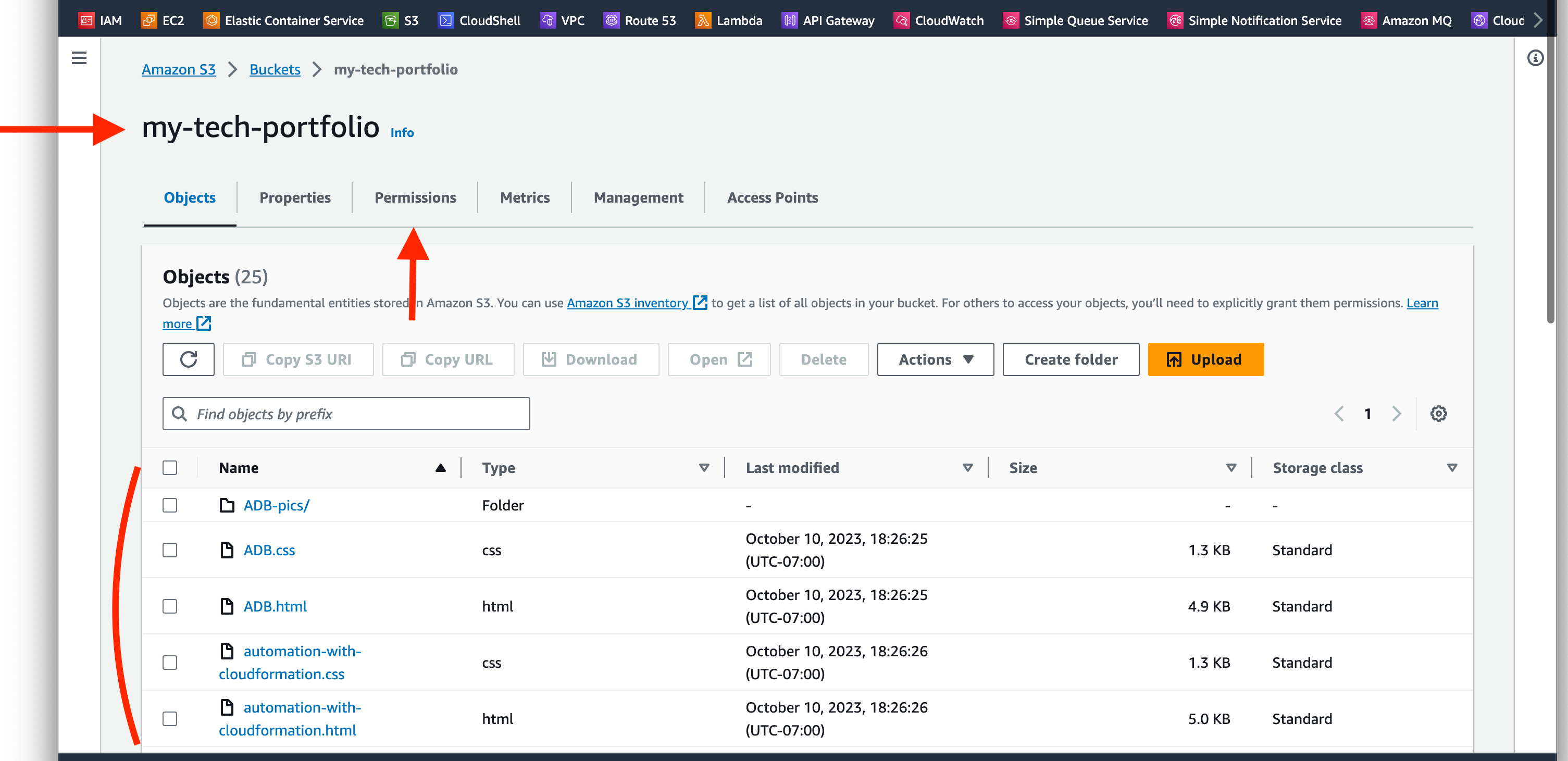Select automation-with-cloudformation.css checkbox
This screenshot has height=761, width=1568.
170,663
